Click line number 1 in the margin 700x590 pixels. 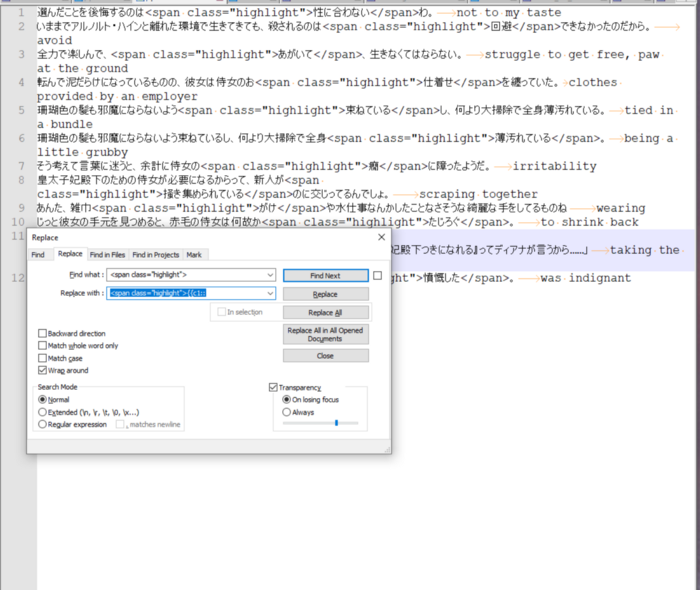[x=21, y=12]
